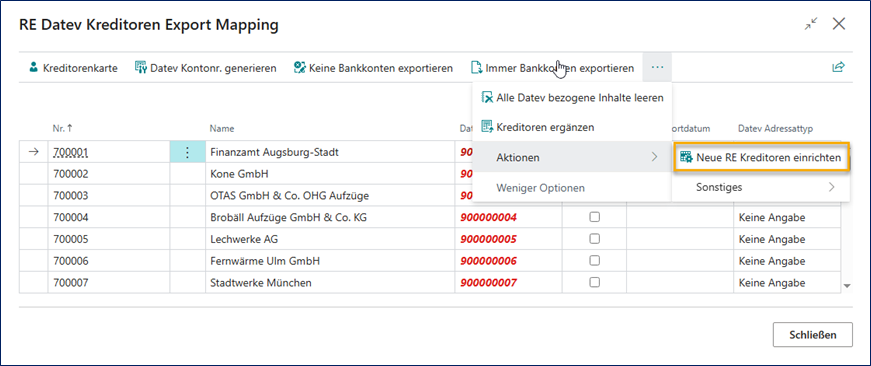Viewport: 871px width, 366px height.
Task: Open Keine Angabe dropdown for 700004
Action: point(787,217)
